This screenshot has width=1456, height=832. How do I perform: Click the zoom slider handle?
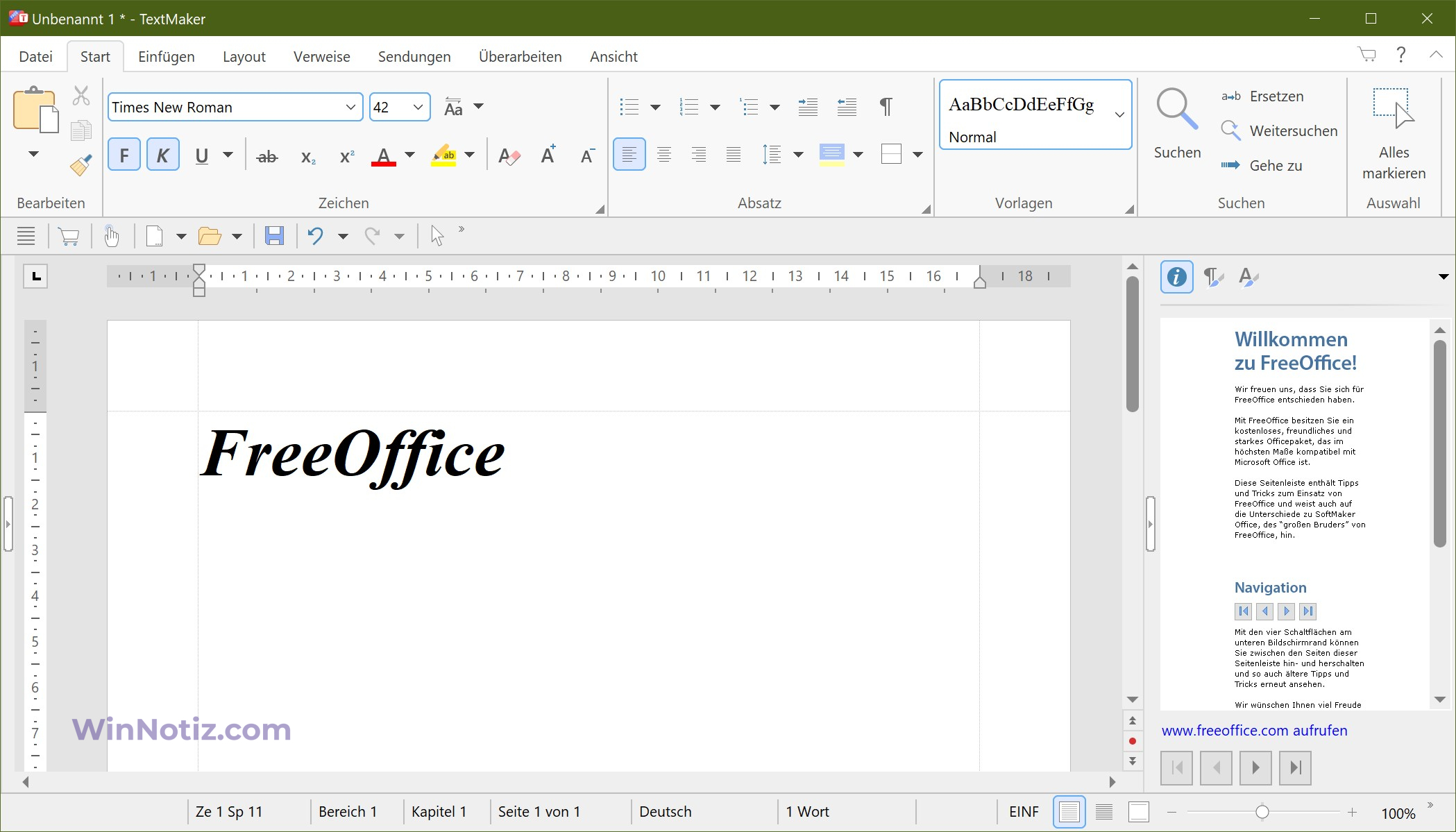pos(1262,812)
